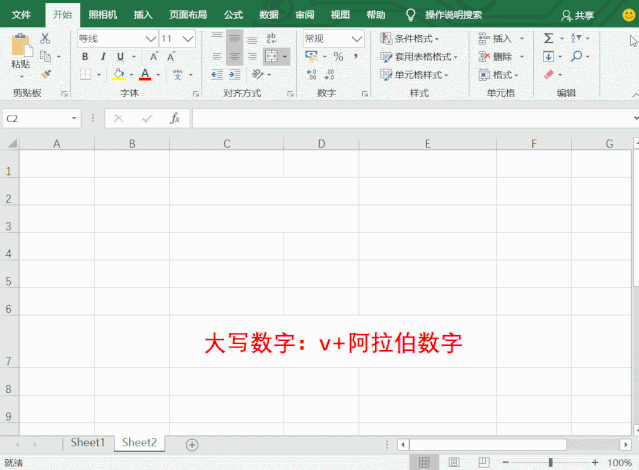Switch to 视图 View tab

[340, 15]
